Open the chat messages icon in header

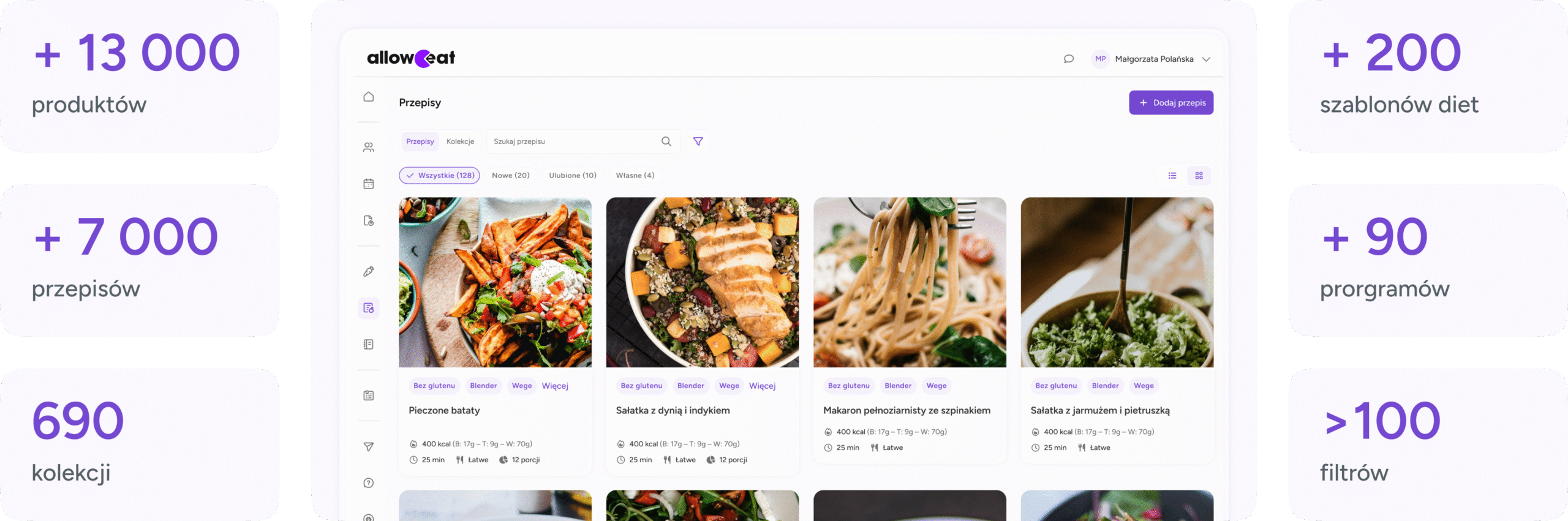[1069, 59]
